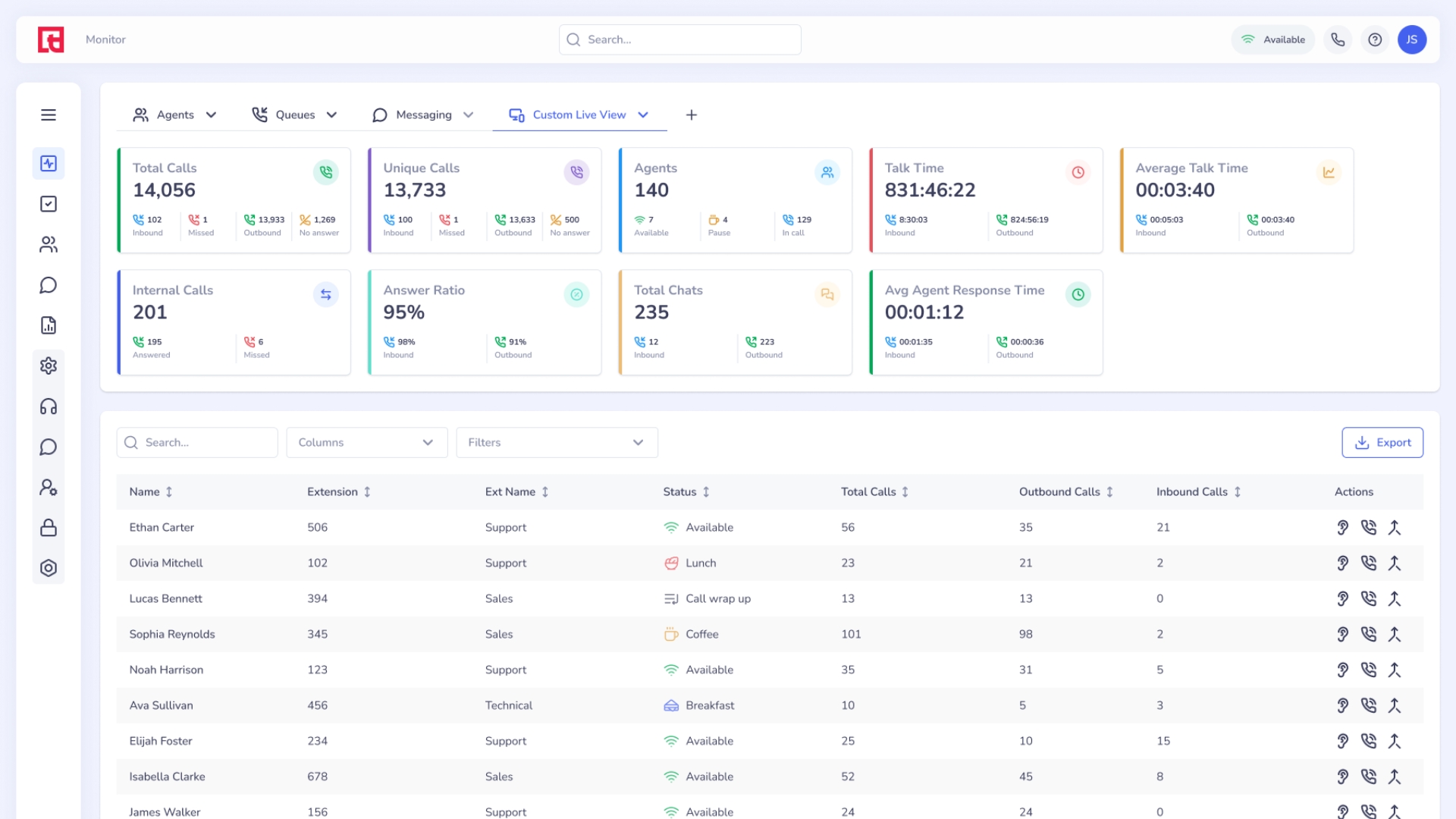Open the reports icon in the sidebar

(49, 325)
